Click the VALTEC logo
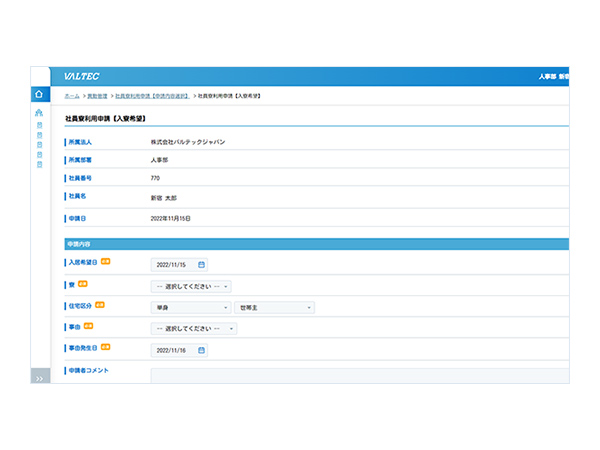This screenshot has height=450, width=600. point(81,76)
